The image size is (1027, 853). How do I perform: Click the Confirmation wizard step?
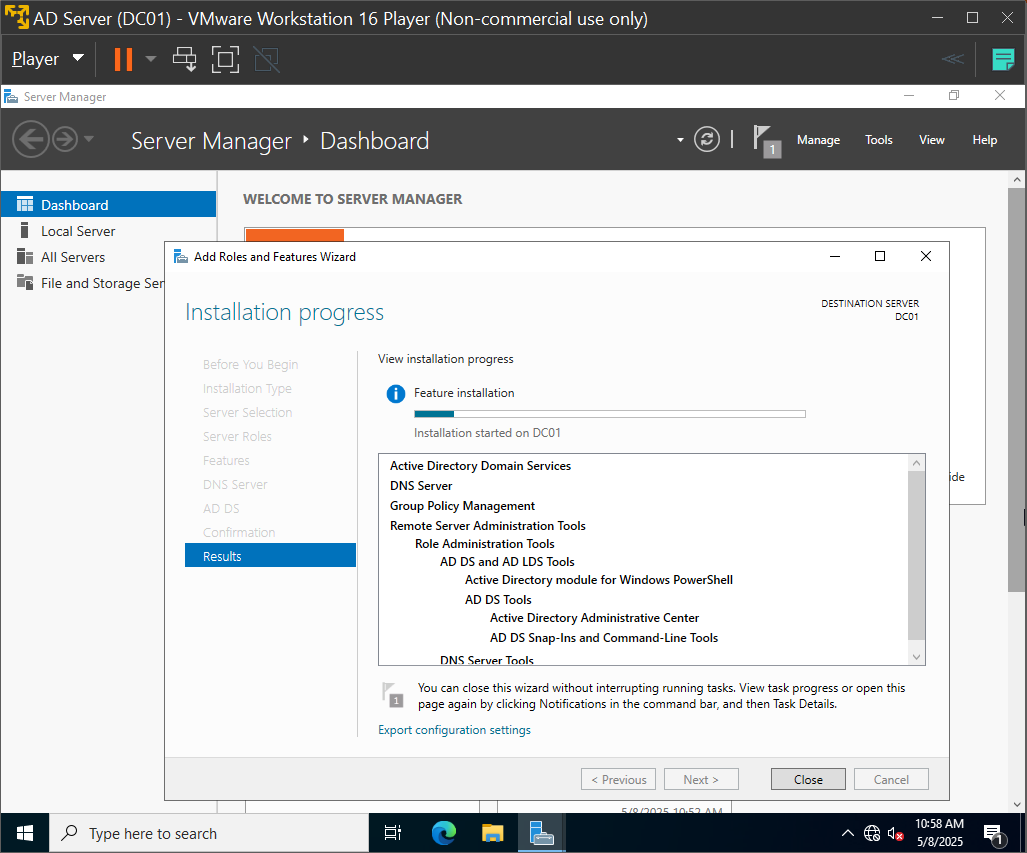pos(238,532)
